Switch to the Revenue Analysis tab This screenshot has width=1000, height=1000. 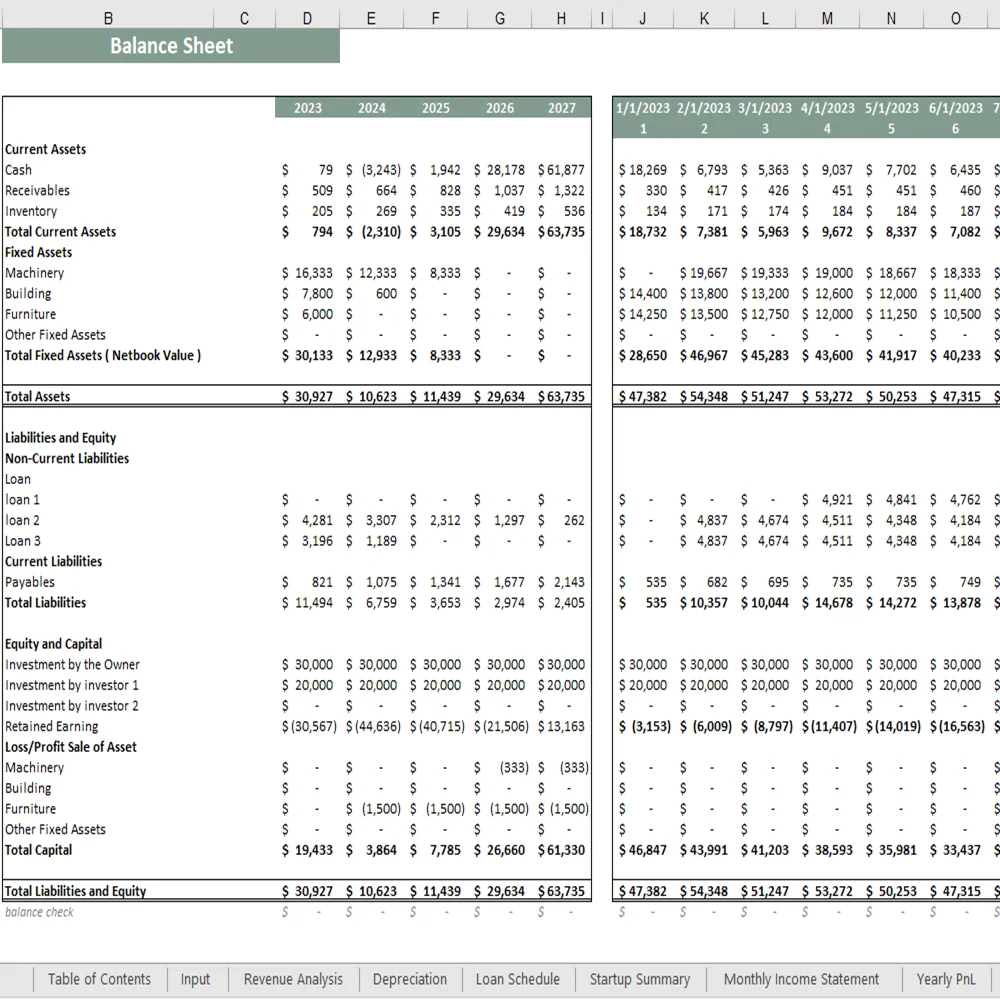click(292, 979)
